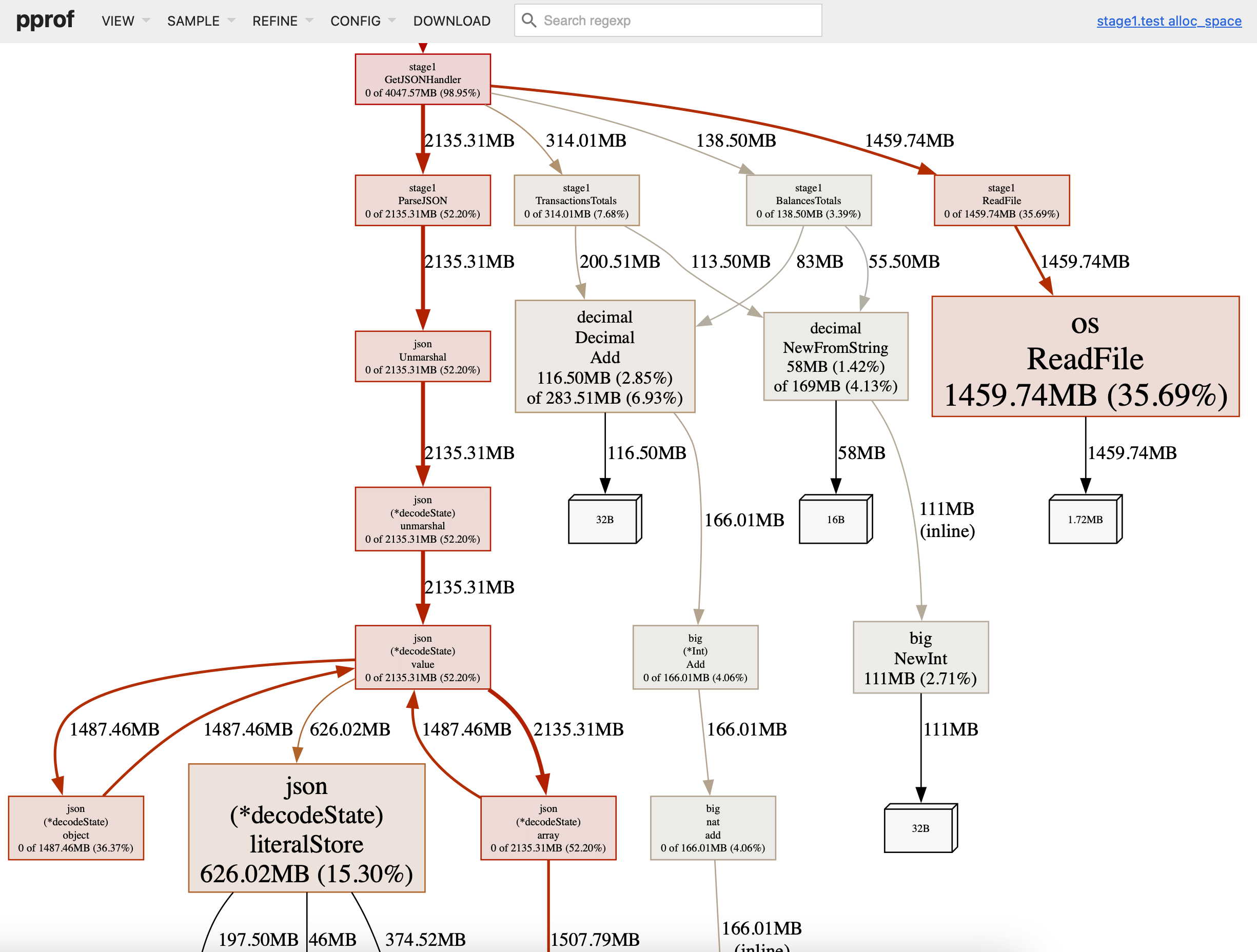This screenshot has width=1257, height=952.
Task: Select the stage1 BalancesTotals node
Action: 809,201
